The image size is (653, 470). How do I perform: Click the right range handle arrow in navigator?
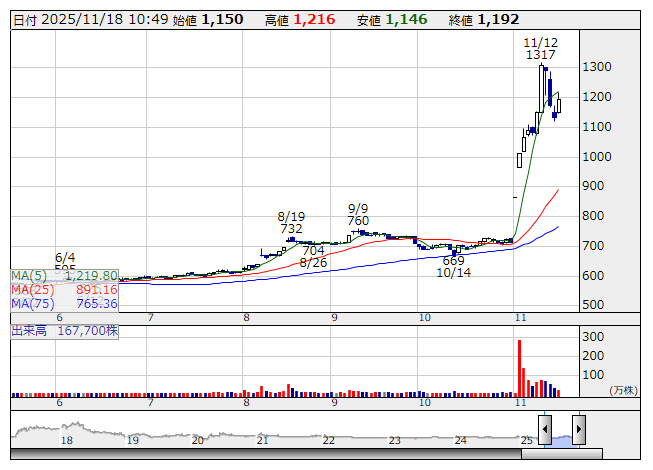578,430
